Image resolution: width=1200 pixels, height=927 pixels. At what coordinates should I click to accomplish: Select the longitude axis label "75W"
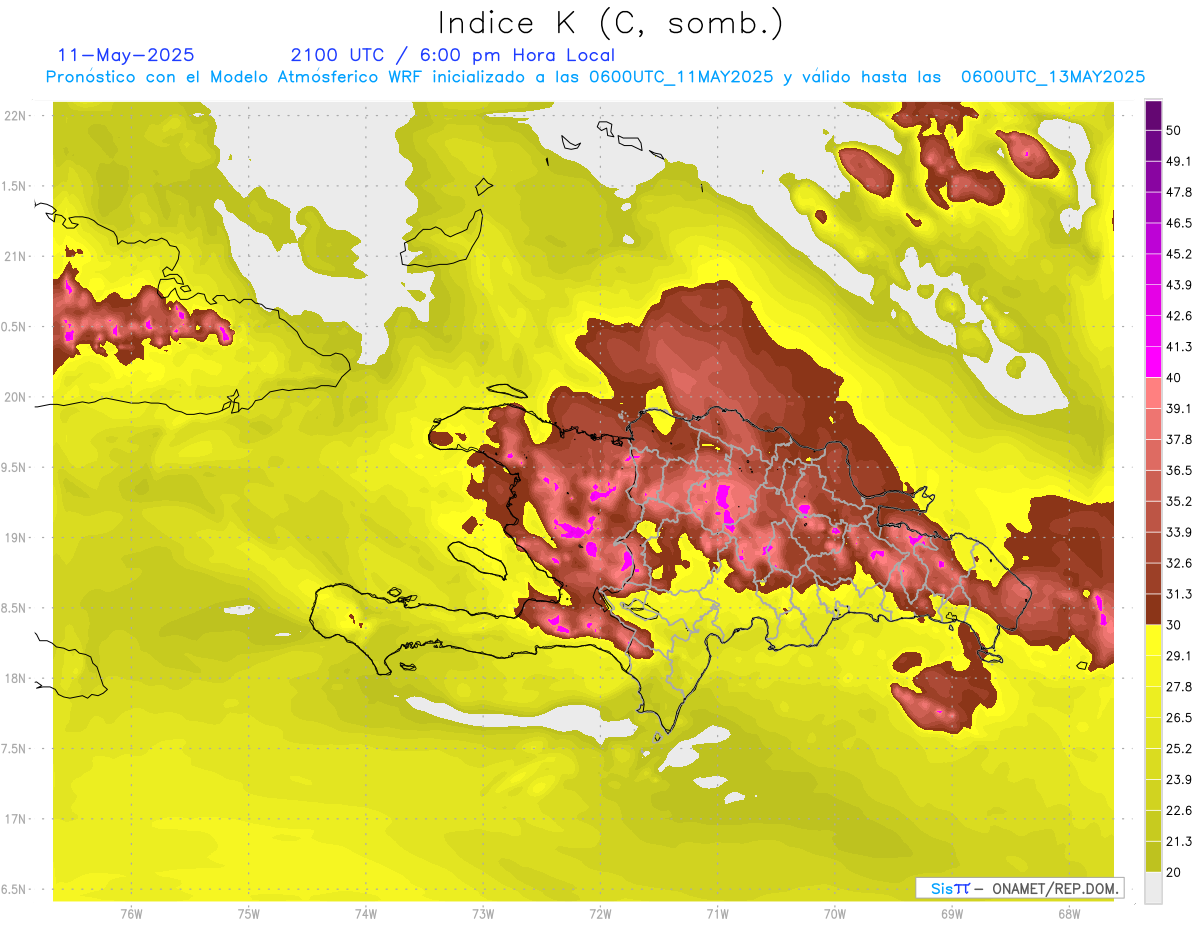pyautogui.click(x=249, y=913)
